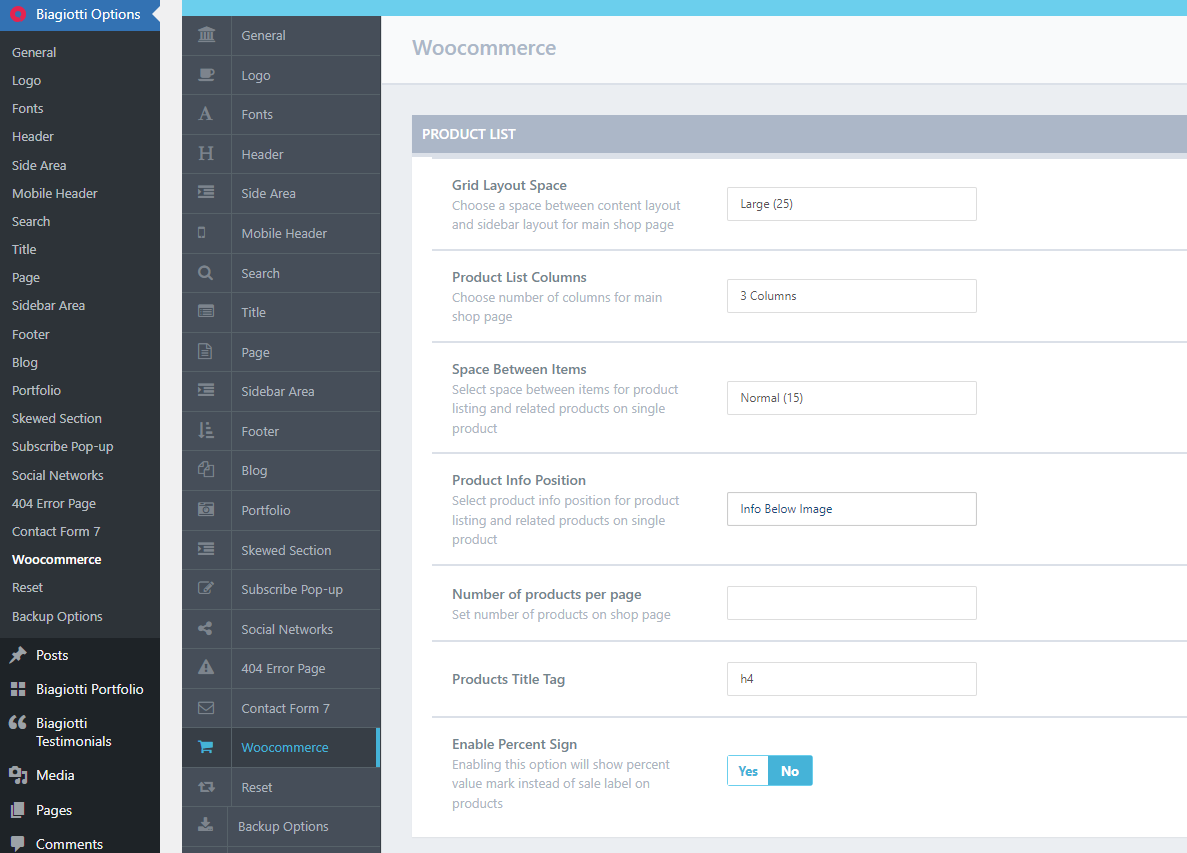This screenshot has width=1187, height=853.
Task: Click the copy icon beside Blog
Action: click(x=206, y=469)
